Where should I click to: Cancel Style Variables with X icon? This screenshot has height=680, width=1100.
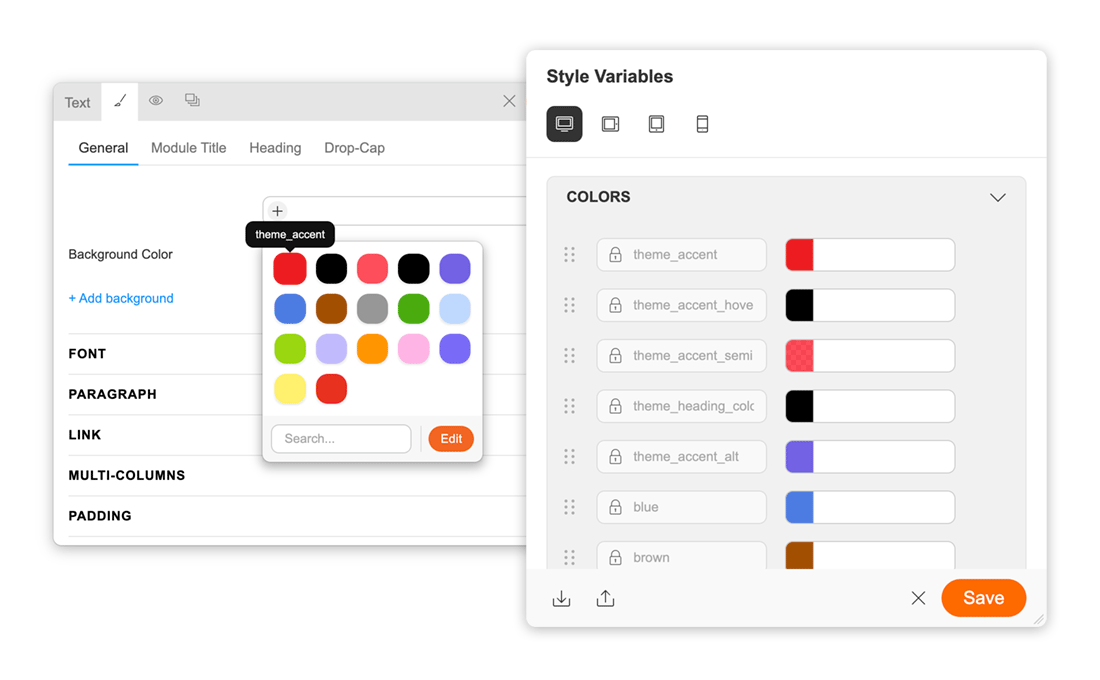(918, 598)
